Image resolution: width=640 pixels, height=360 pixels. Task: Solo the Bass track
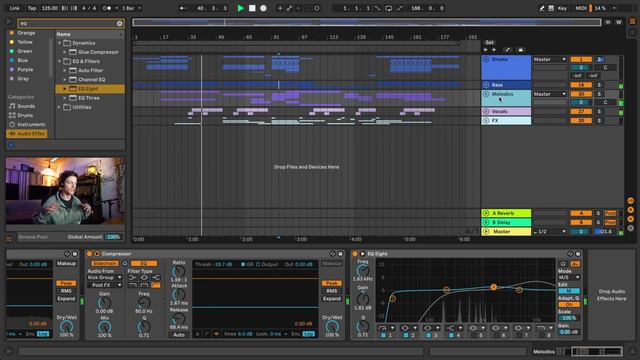pyautogui.click(x=600, y=85)
